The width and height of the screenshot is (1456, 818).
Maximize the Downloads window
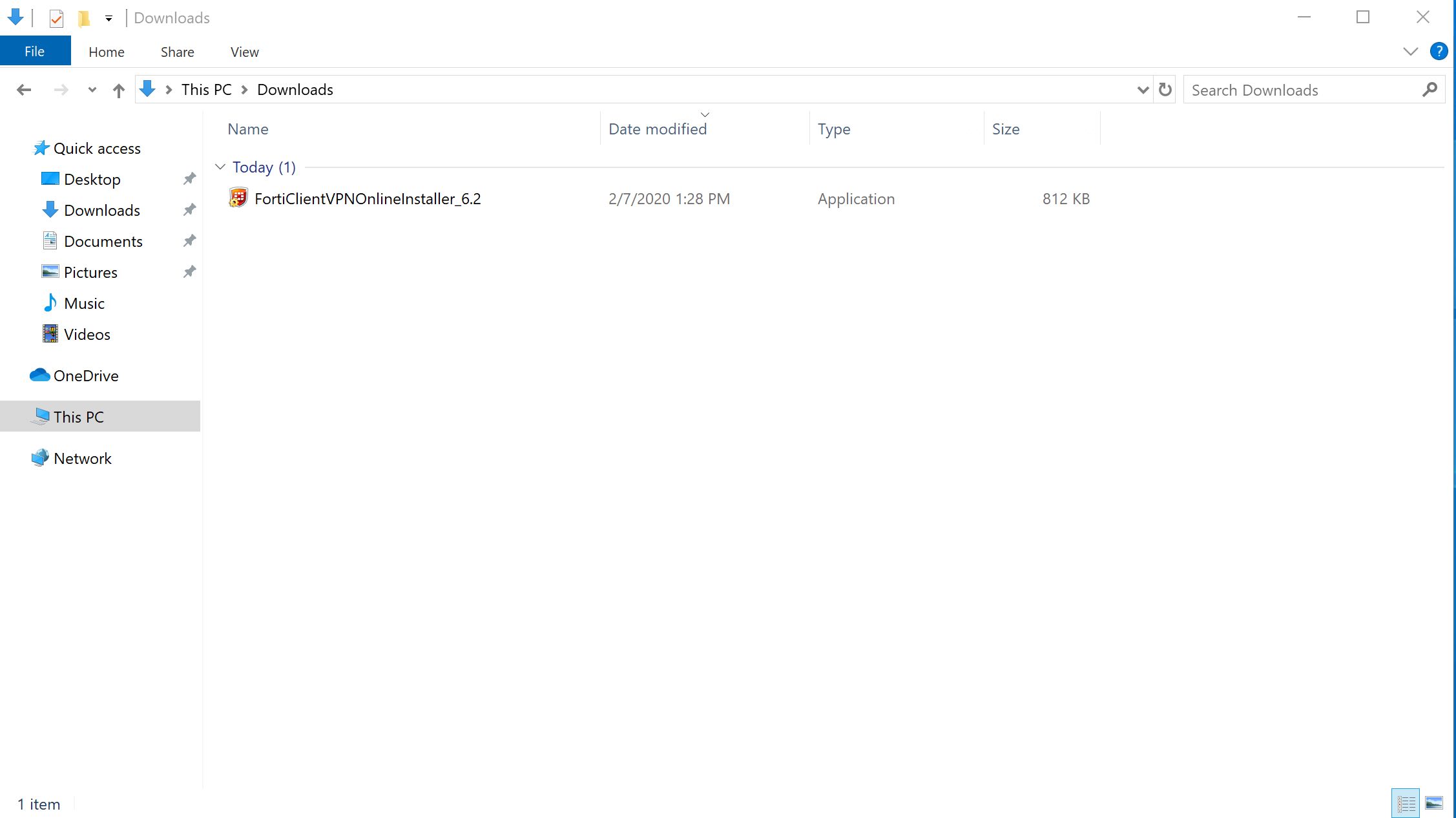click(x=1363, y=17)
